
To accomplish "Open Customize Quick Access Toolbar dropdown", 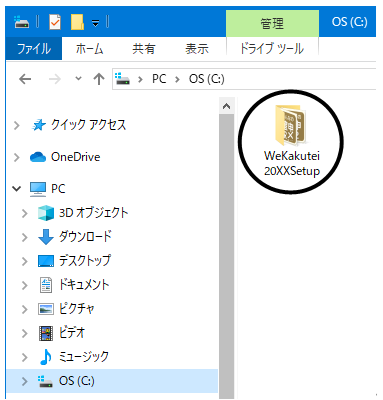I will pos(95,23).
